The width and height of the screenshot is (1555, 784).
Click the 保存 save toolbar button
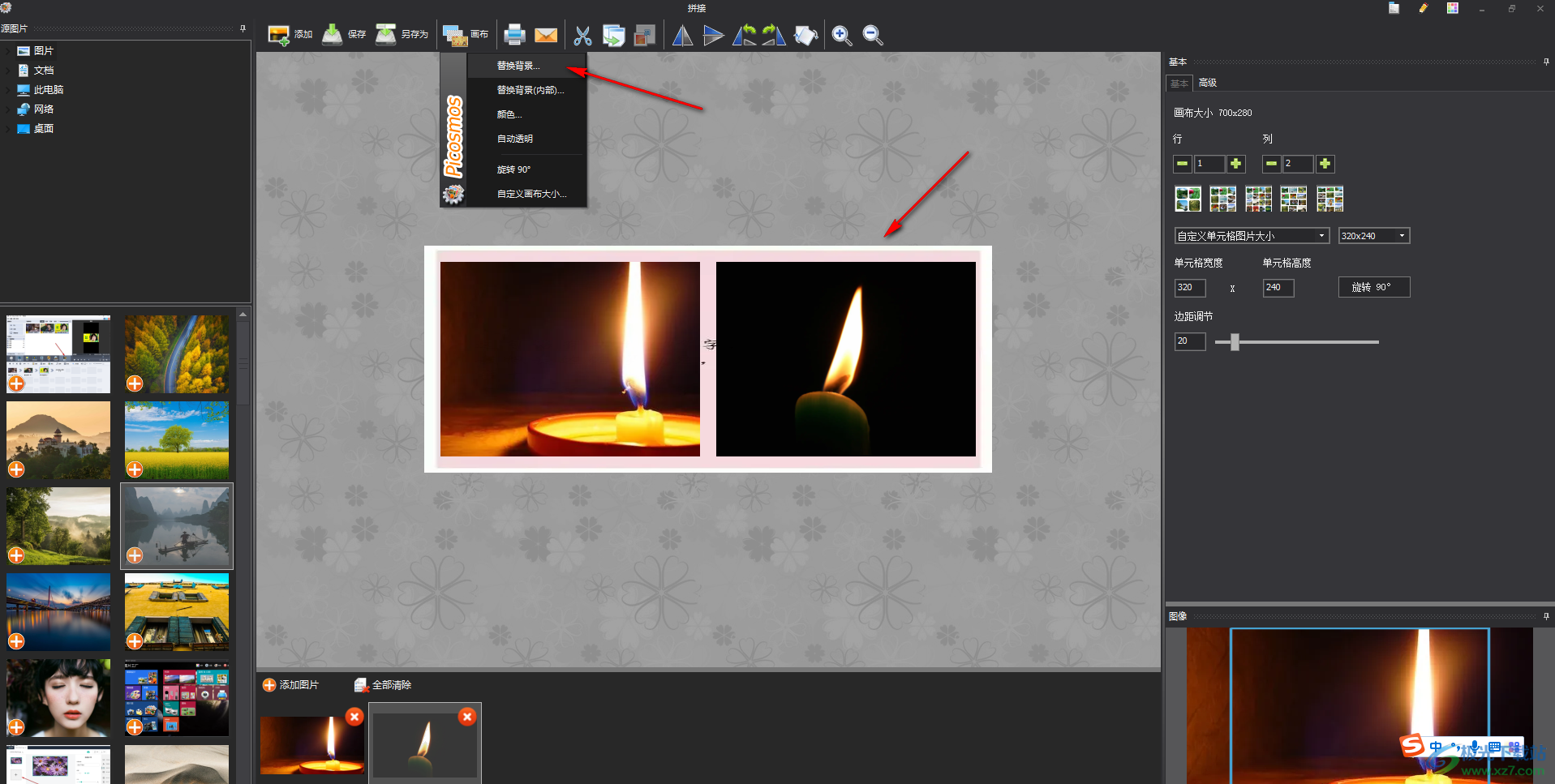tap(344, 34)
